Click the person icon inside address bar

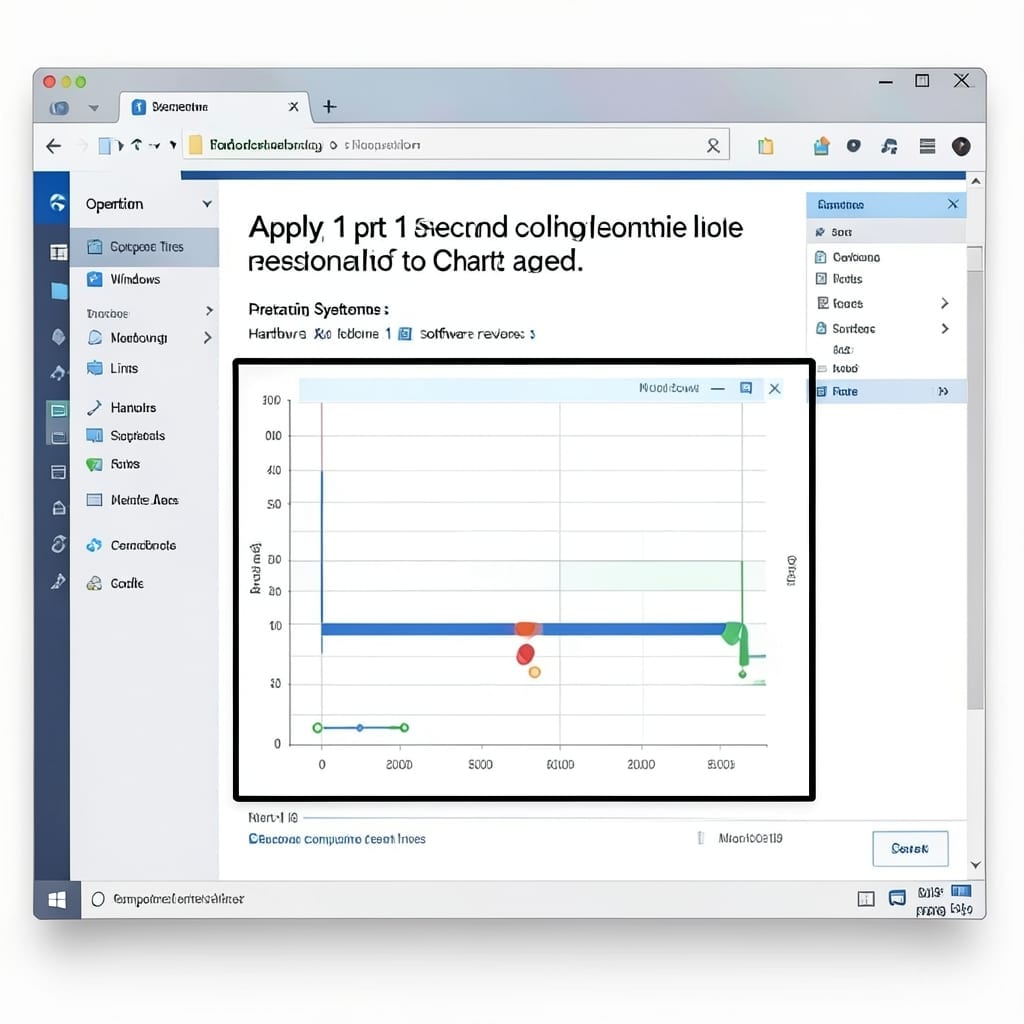[713, 146]
